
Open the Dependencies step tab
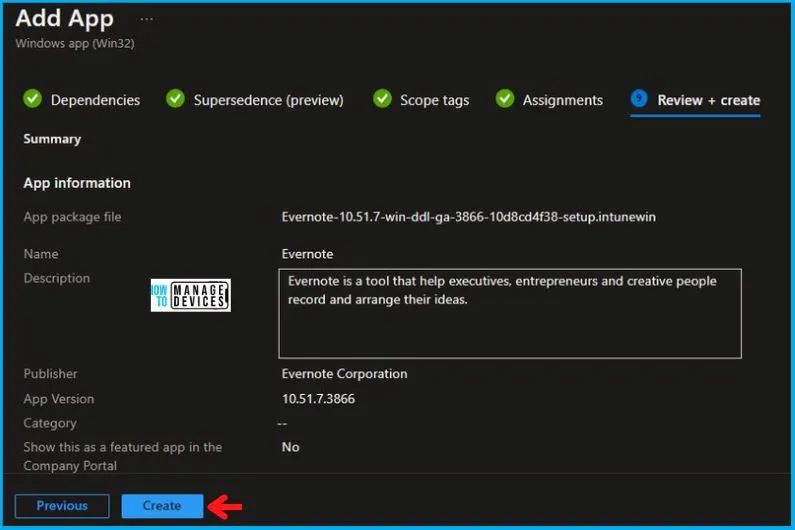(82, 100)
